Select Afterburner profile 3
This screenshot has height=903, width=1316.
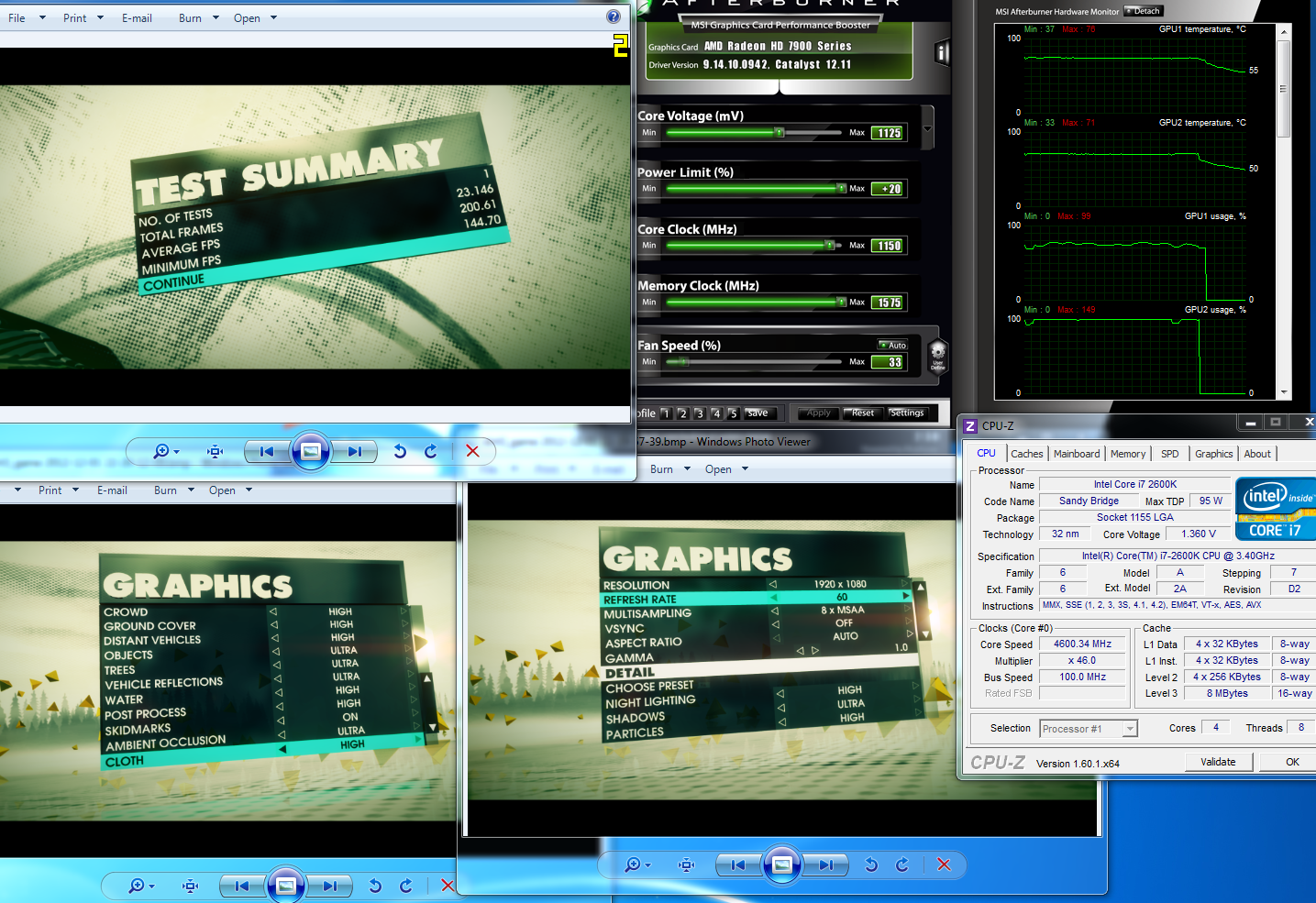pos(699,413)
